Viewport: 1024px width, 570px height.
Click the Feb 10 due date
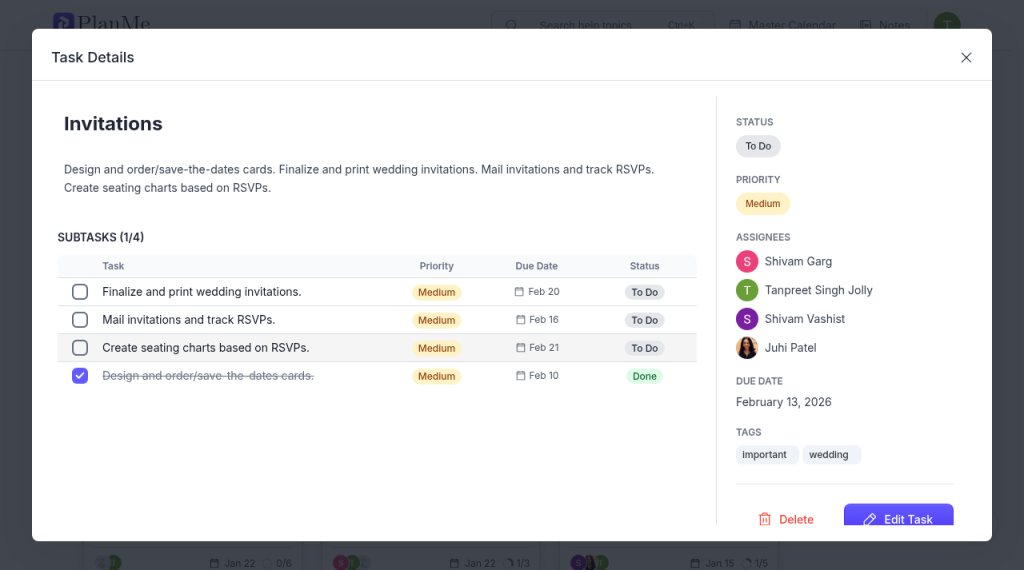[543, 376]
